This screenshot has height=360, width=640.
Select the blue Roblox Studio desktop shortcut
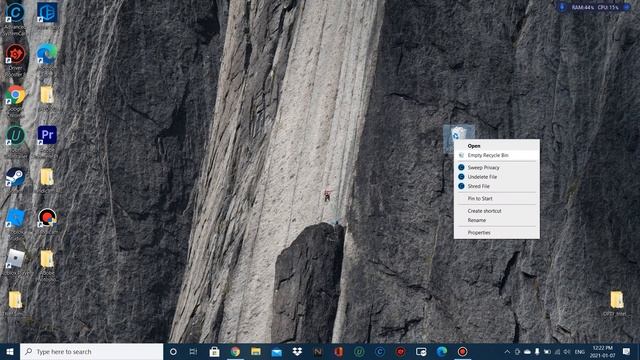[15, 218]
